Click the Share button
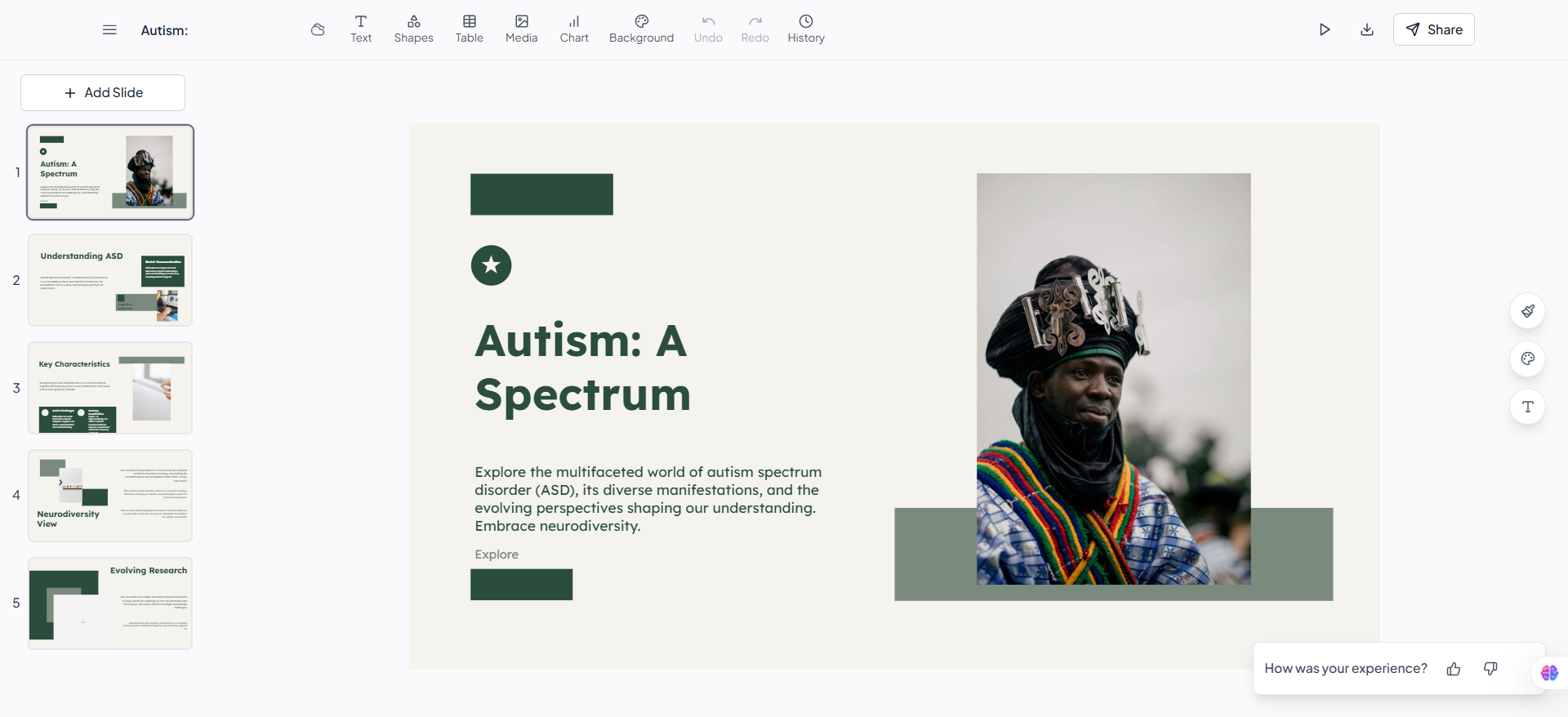1568x717 pixels. pos(1434,29)
